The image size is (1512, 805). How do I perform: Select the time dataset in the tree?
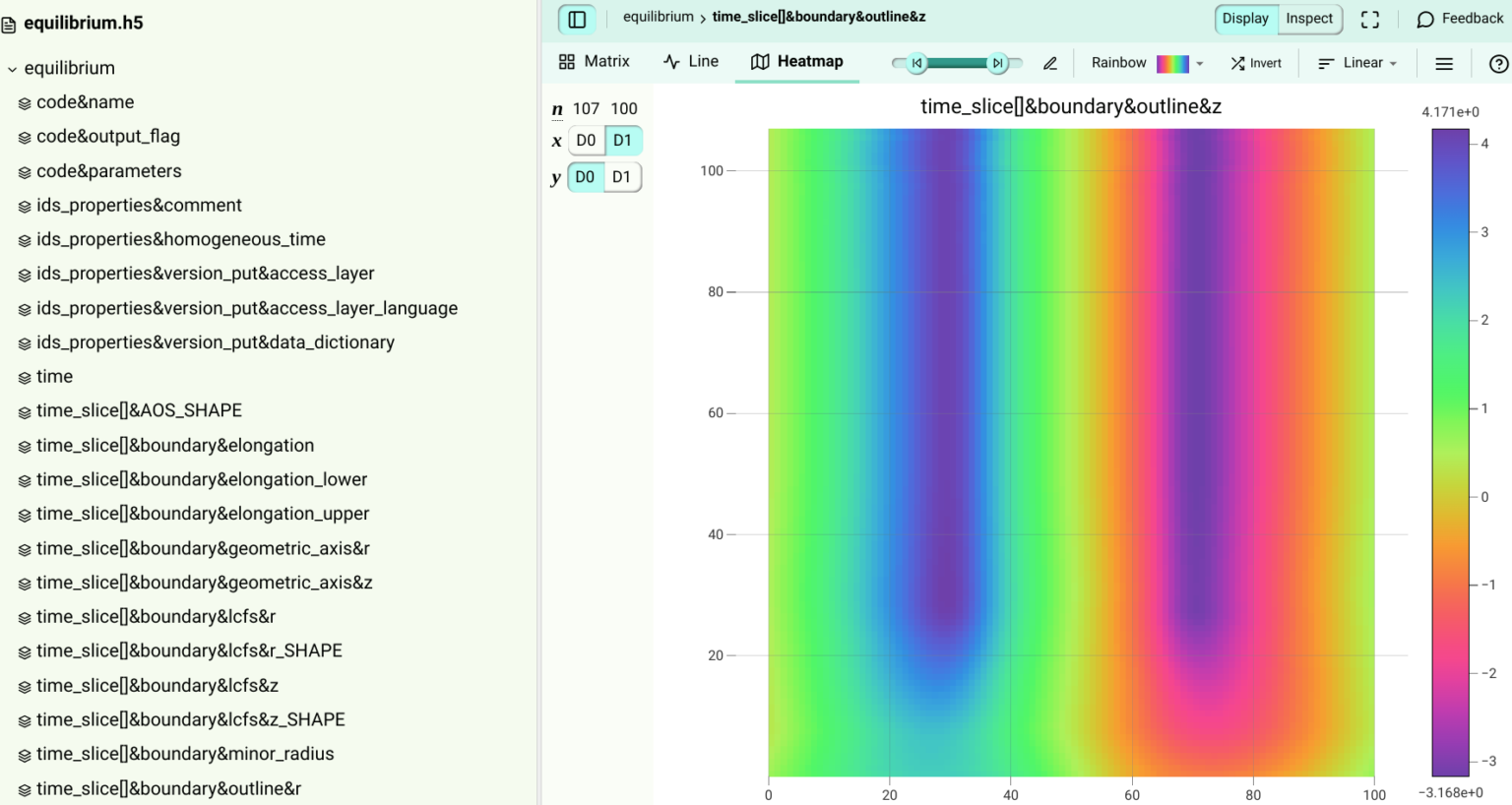click(x=54, y=376)
